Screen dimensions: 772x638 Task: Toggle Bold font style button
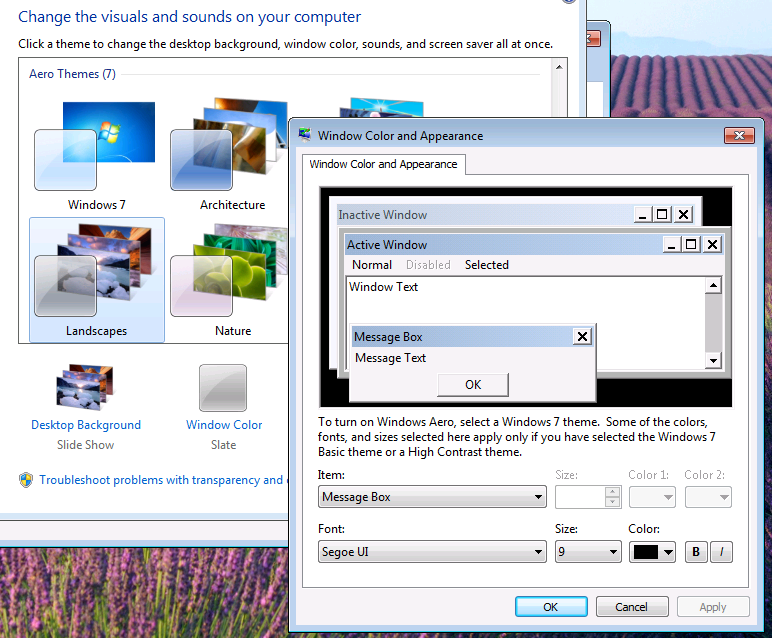click(x=696, y=552)
